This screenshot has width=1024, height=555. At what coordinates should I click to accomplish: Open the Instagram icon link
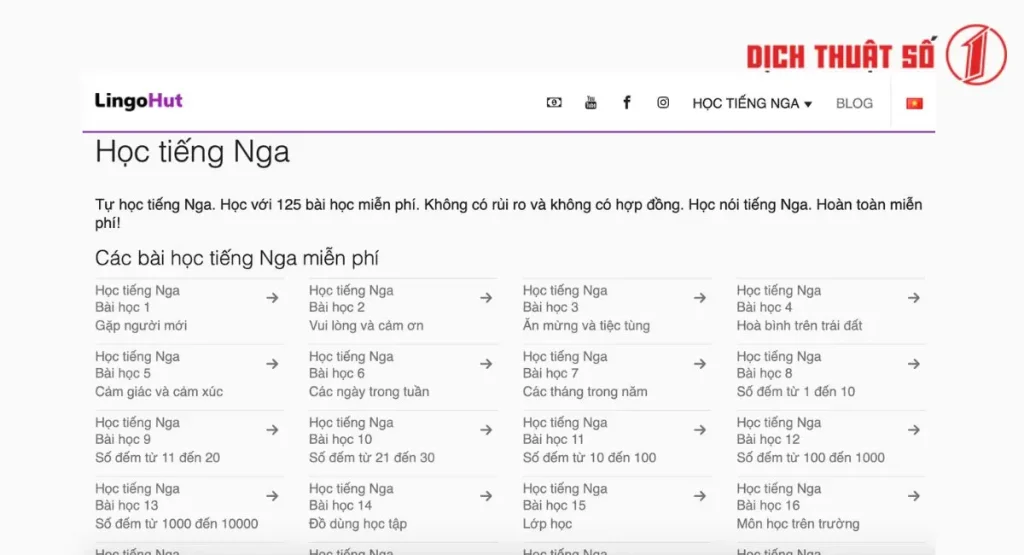(x=663, y=103)
